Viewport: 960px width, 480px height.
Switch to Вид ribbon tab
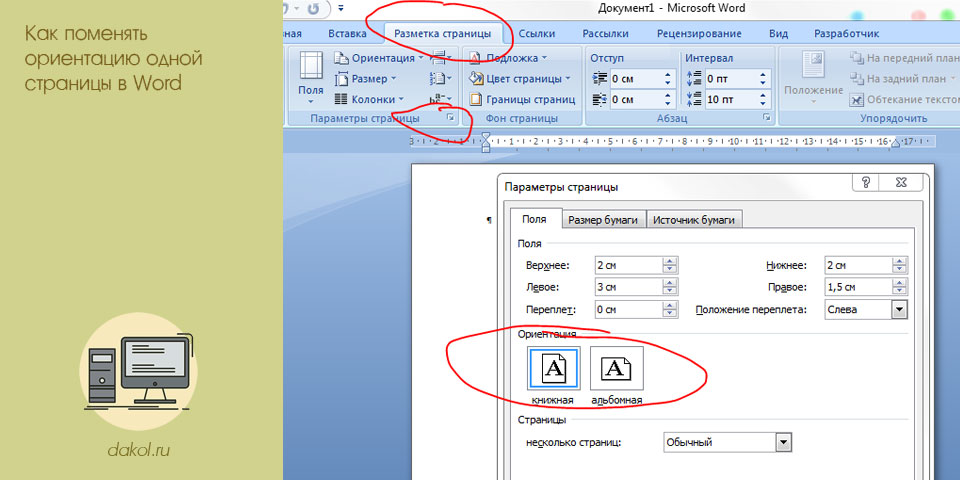point(778,34)
